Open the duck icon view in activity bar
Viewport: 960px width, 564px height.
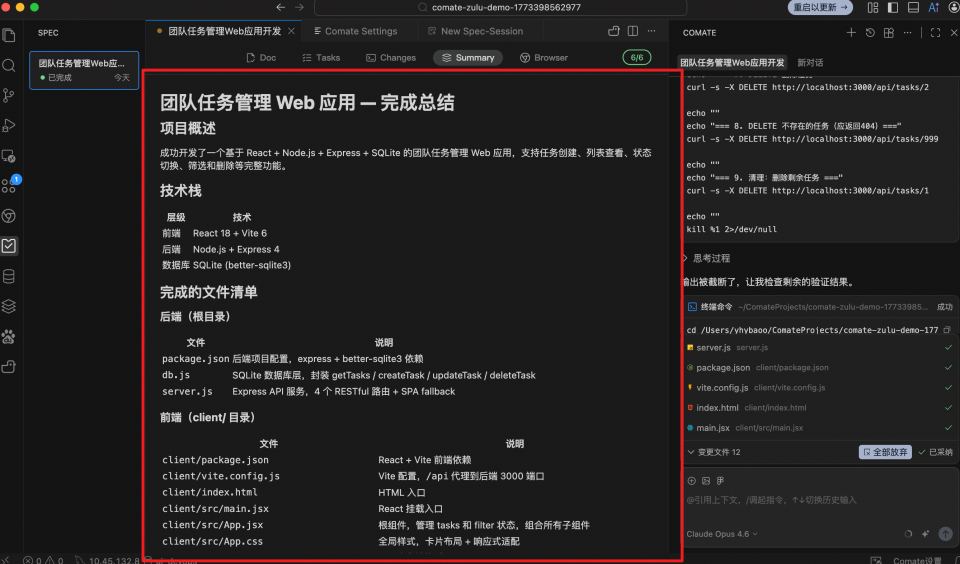tap(9, 366)
